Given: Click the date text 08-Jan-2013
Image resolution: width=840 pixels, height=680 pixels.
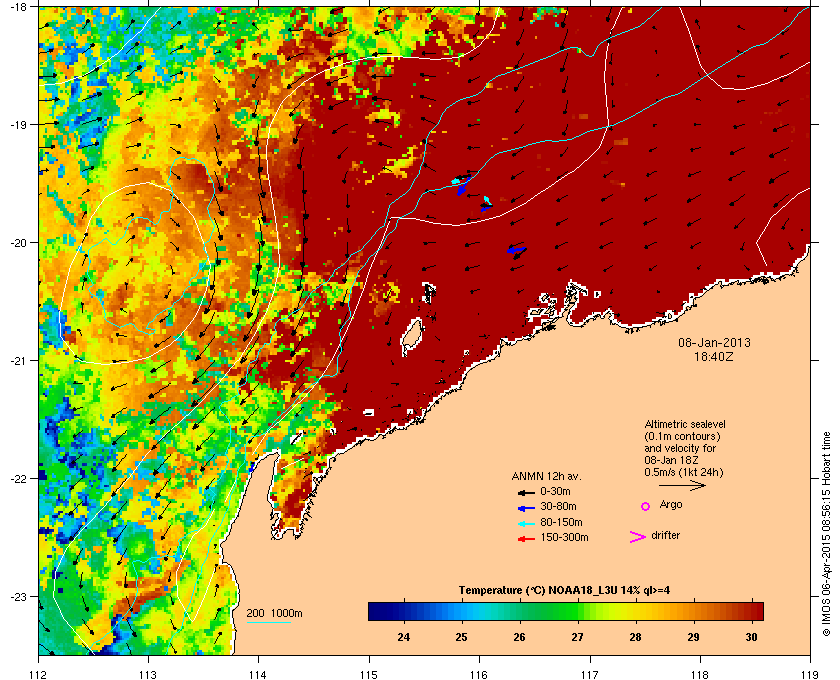Looking at the screenshot, I should click(x=714, y=343).
